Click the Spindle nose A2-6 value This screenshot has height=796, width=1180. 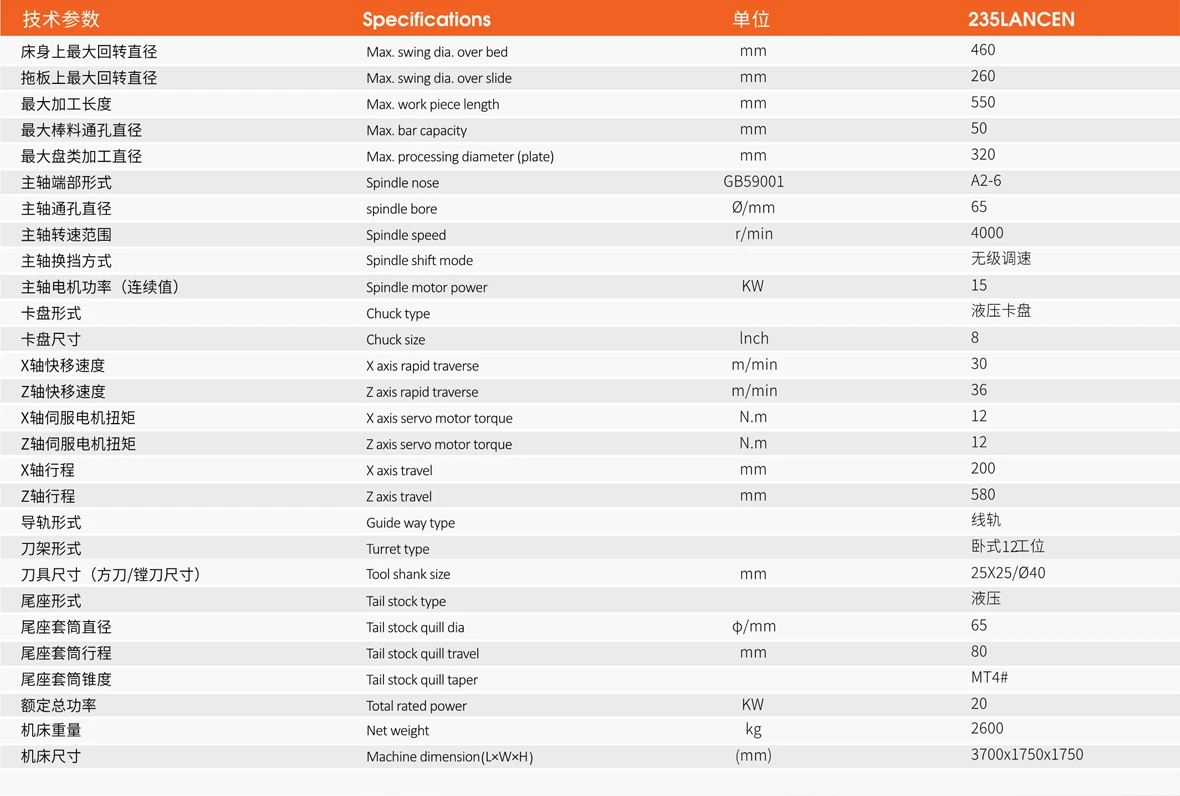point(986,181)
